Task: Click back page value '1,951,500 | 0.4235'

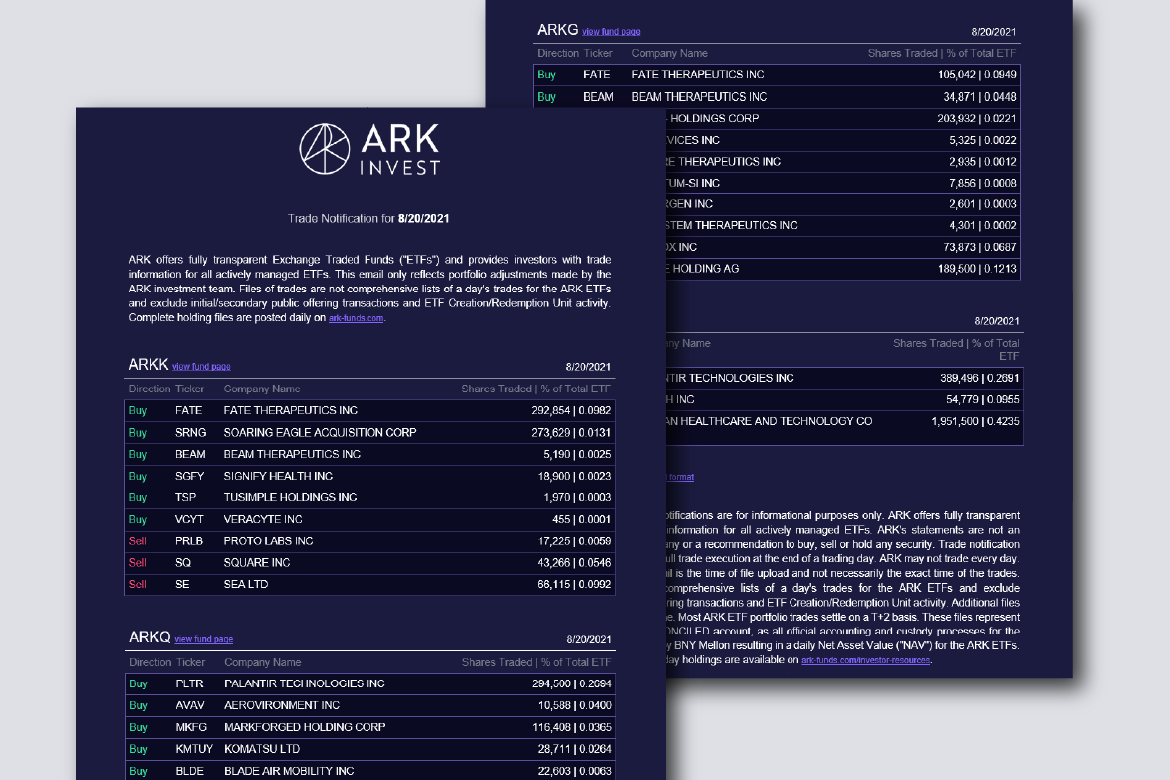Action: pos(975,422)
